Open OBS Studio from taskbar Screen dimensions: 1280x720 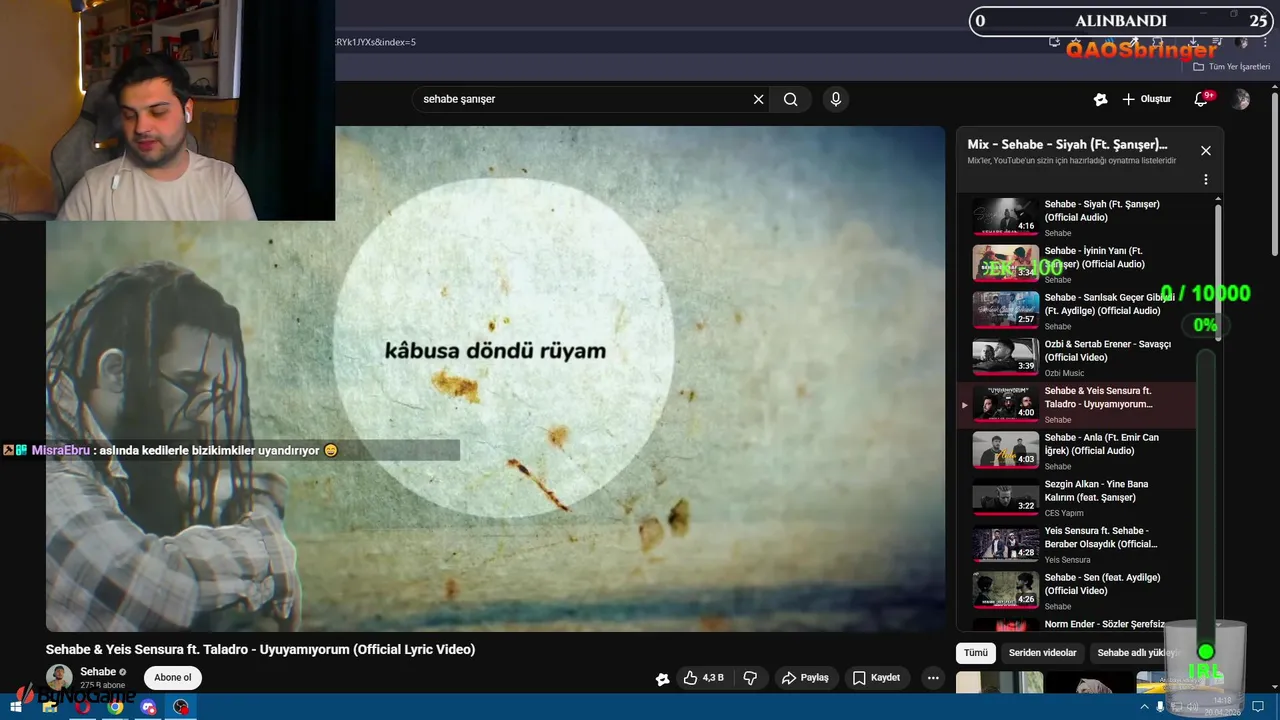click(x=181, y=706)
